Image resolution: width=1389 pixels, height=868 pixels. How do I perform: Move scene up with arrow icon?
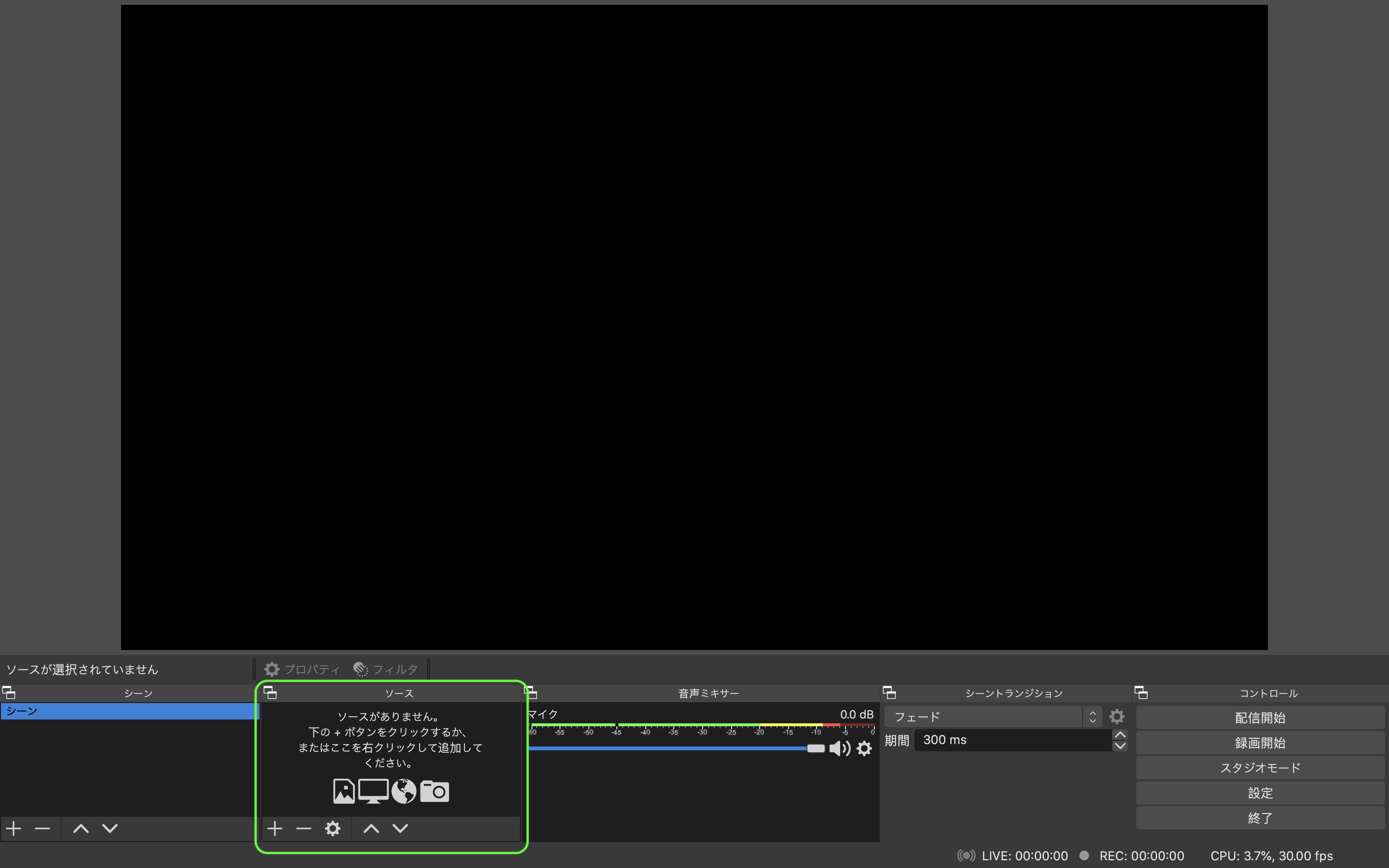tap(81, 828)
